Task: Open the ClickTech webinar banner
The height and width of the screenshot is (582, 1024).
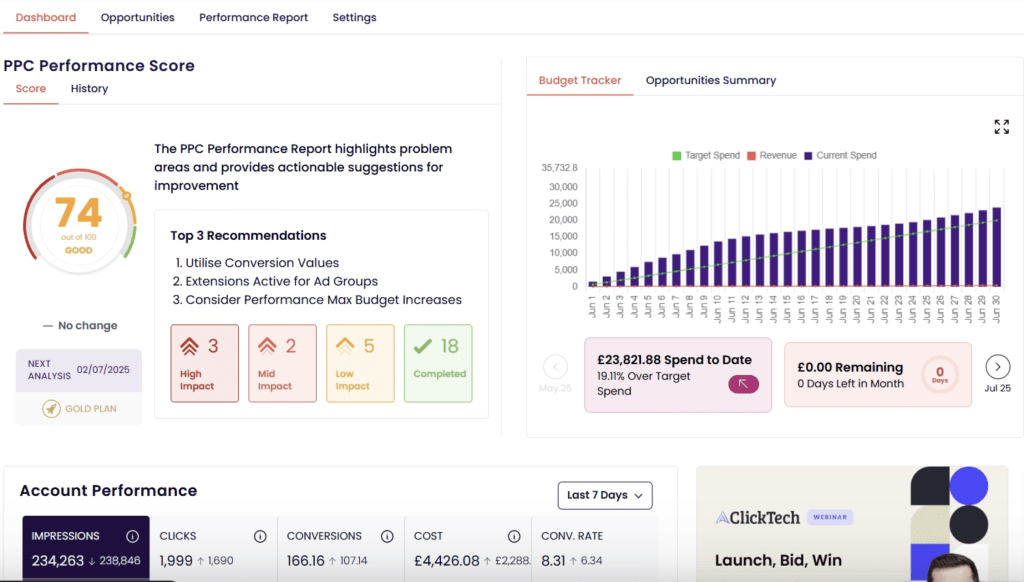Action: [x=852, y=524]
